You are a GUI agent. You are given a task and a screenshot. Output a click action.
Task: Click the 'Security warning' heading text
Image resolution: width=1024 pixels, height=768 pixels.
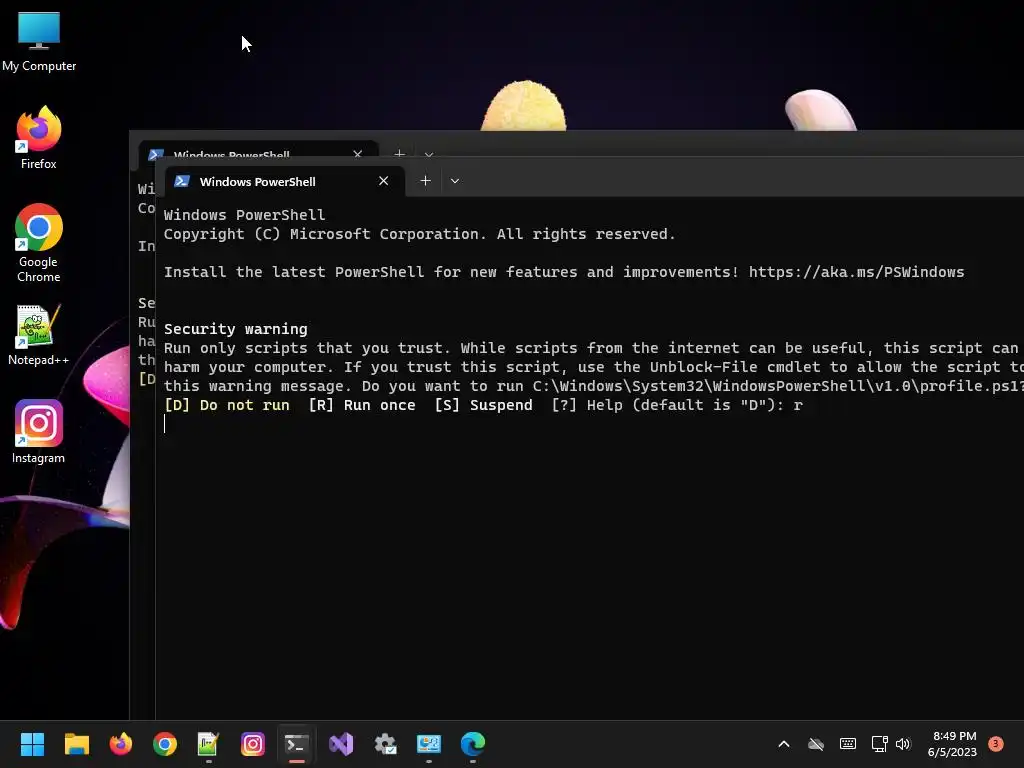pos(235,328)
